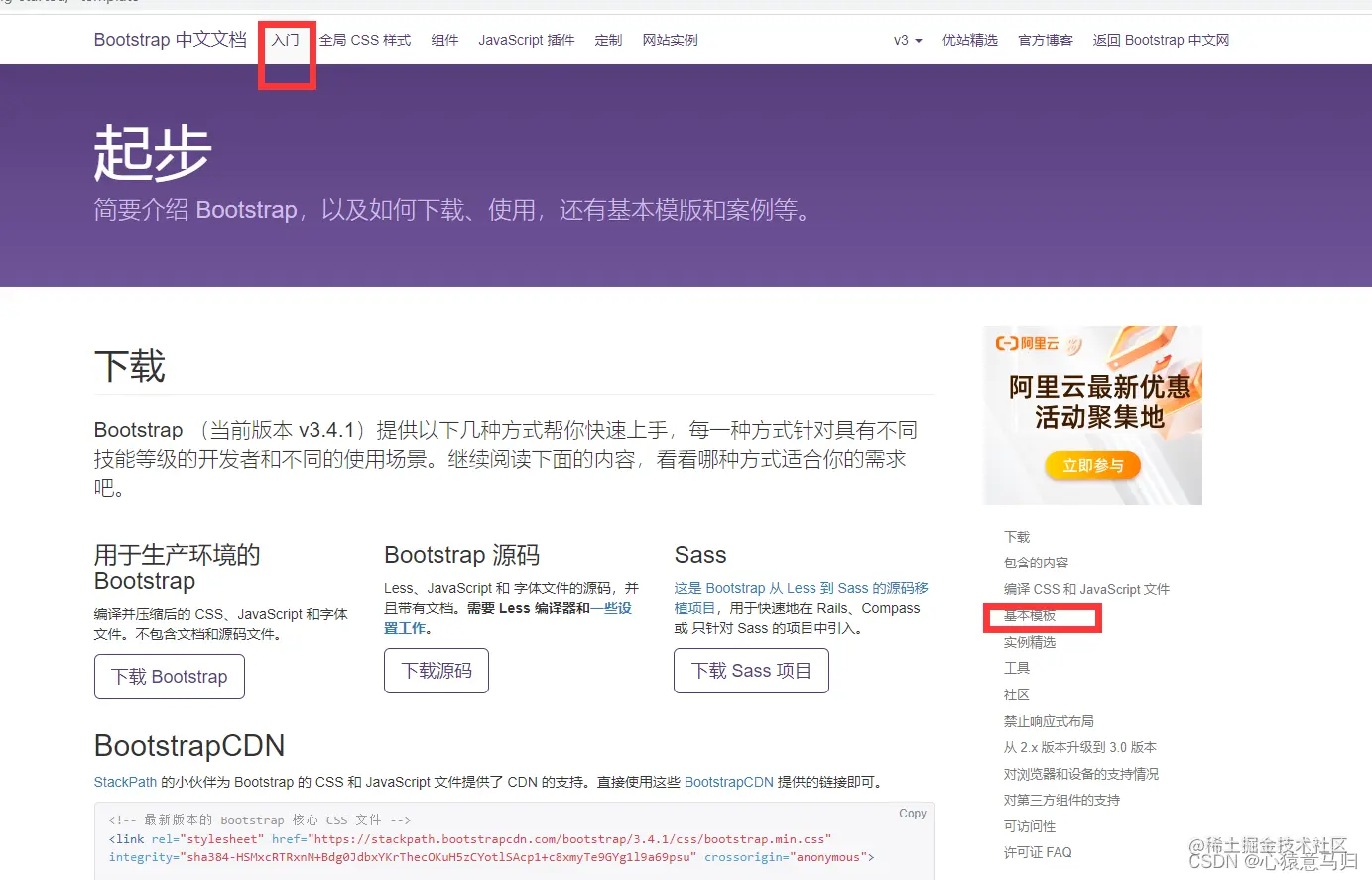1372x880 pixels.
Task: Open JavaScript 插件 nav item
Action: click(527, 40)
